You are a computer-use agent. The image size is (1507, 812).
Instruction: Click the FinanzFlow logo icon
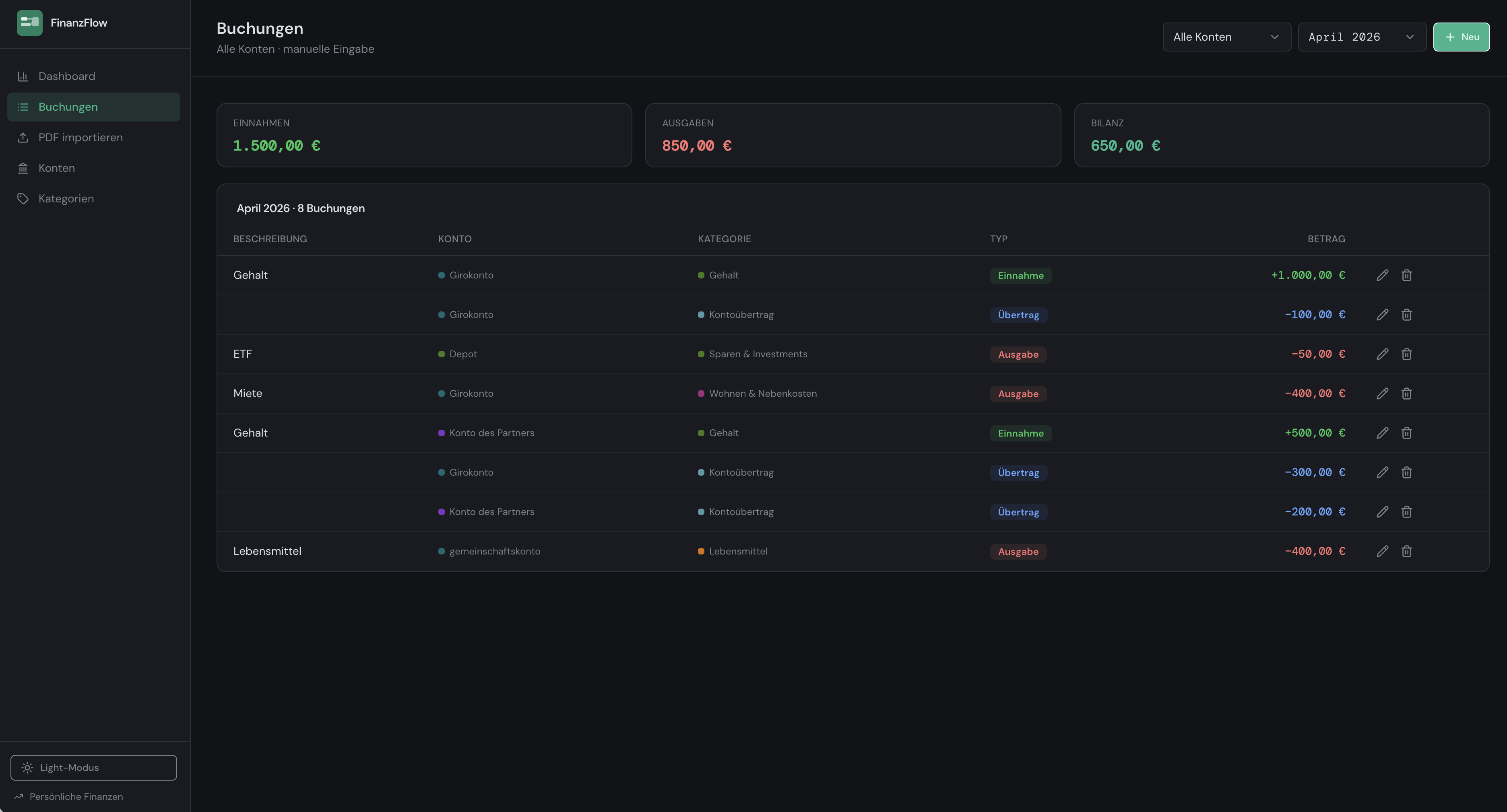pyautogui.click(x=29, y=23)
